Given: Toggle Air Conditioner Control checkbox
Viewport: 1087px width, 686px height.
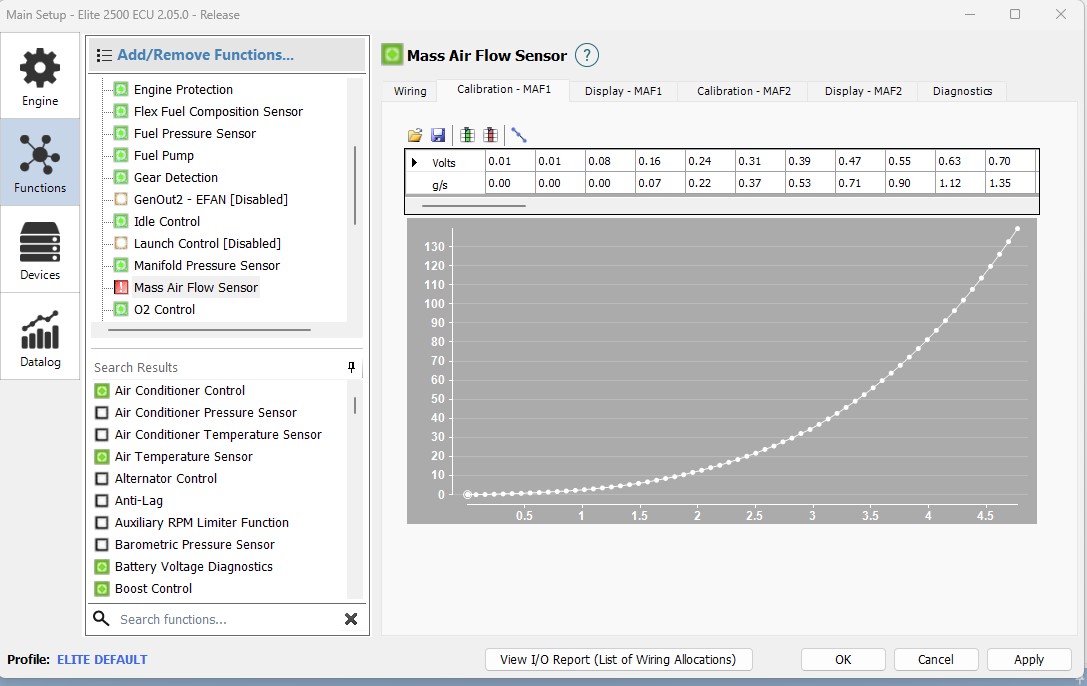Looking at the screenshot, I should click(102, 391).
